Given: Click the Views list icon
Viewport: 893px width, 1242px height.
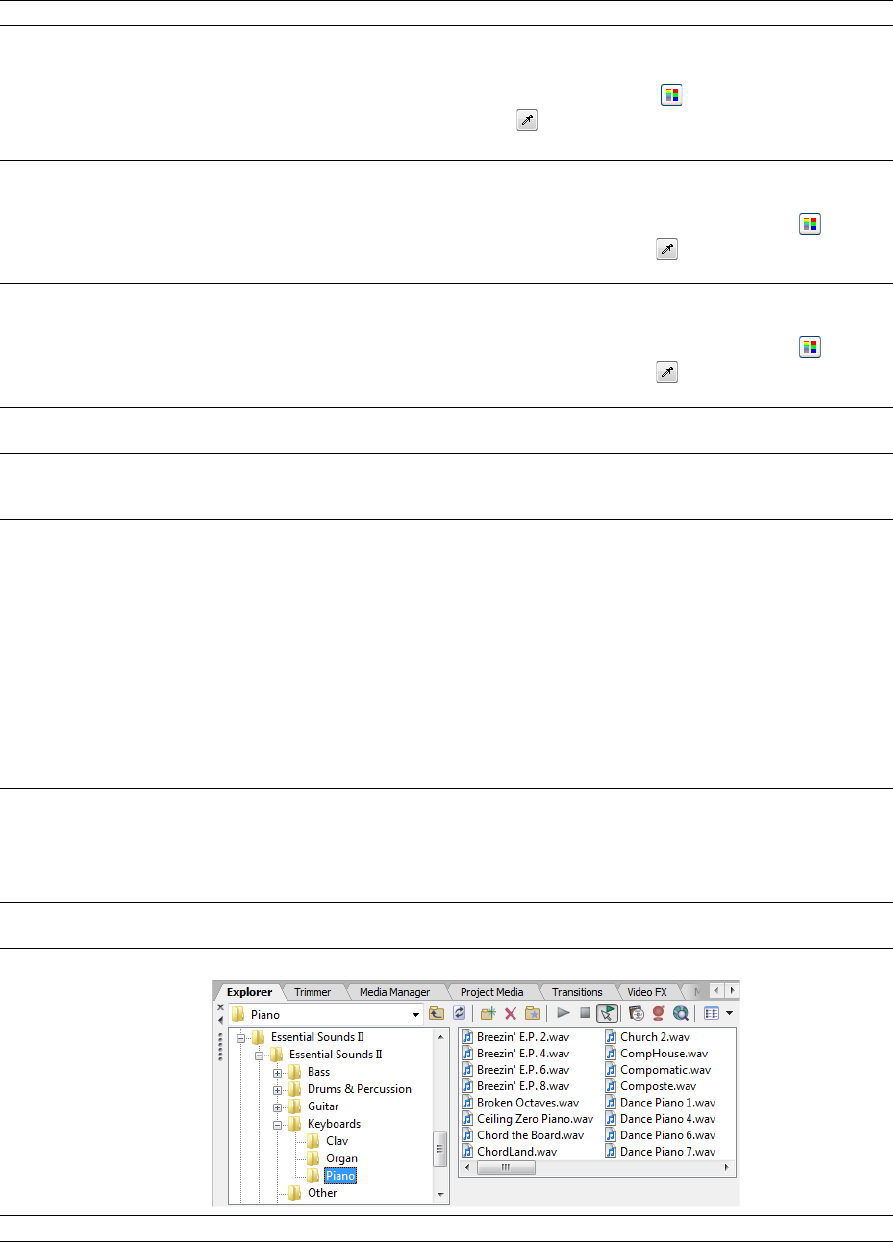Looking at the screenshot, I should click(x=712, y=1013).
